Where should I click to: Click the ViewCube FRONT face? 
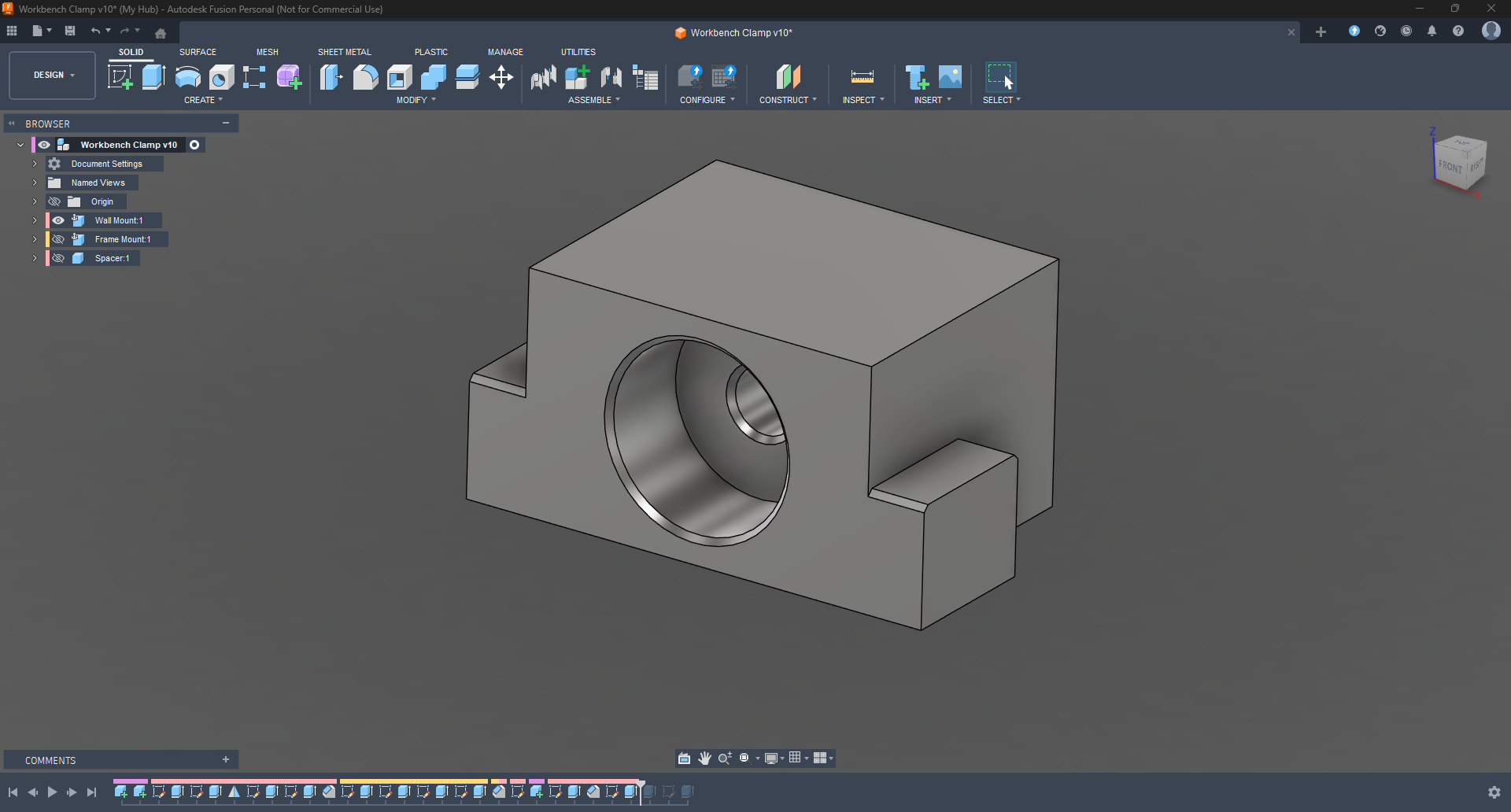(x=1450, y=166)
